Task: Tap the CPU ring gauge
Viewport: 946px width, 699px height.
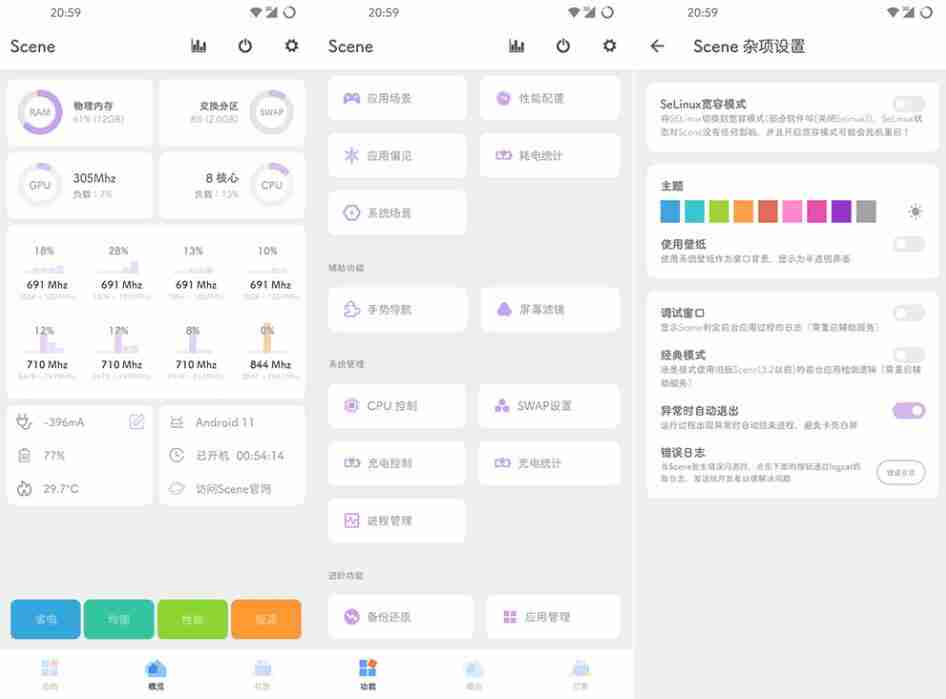Action: pyautogui.click(x=271, y=185)
